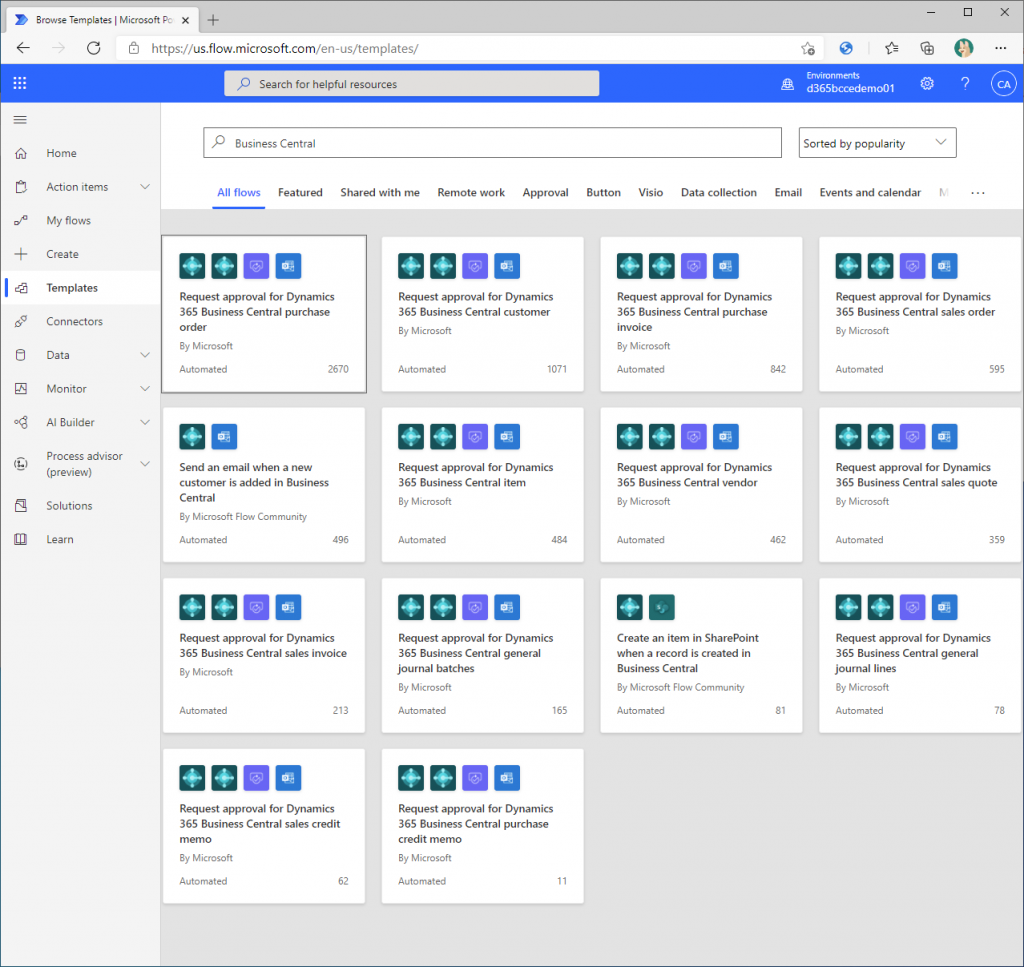This screenshot has width=1024, height=967.
Task: Open the purchase credit memo template
Action: click(x=483, y=826)
